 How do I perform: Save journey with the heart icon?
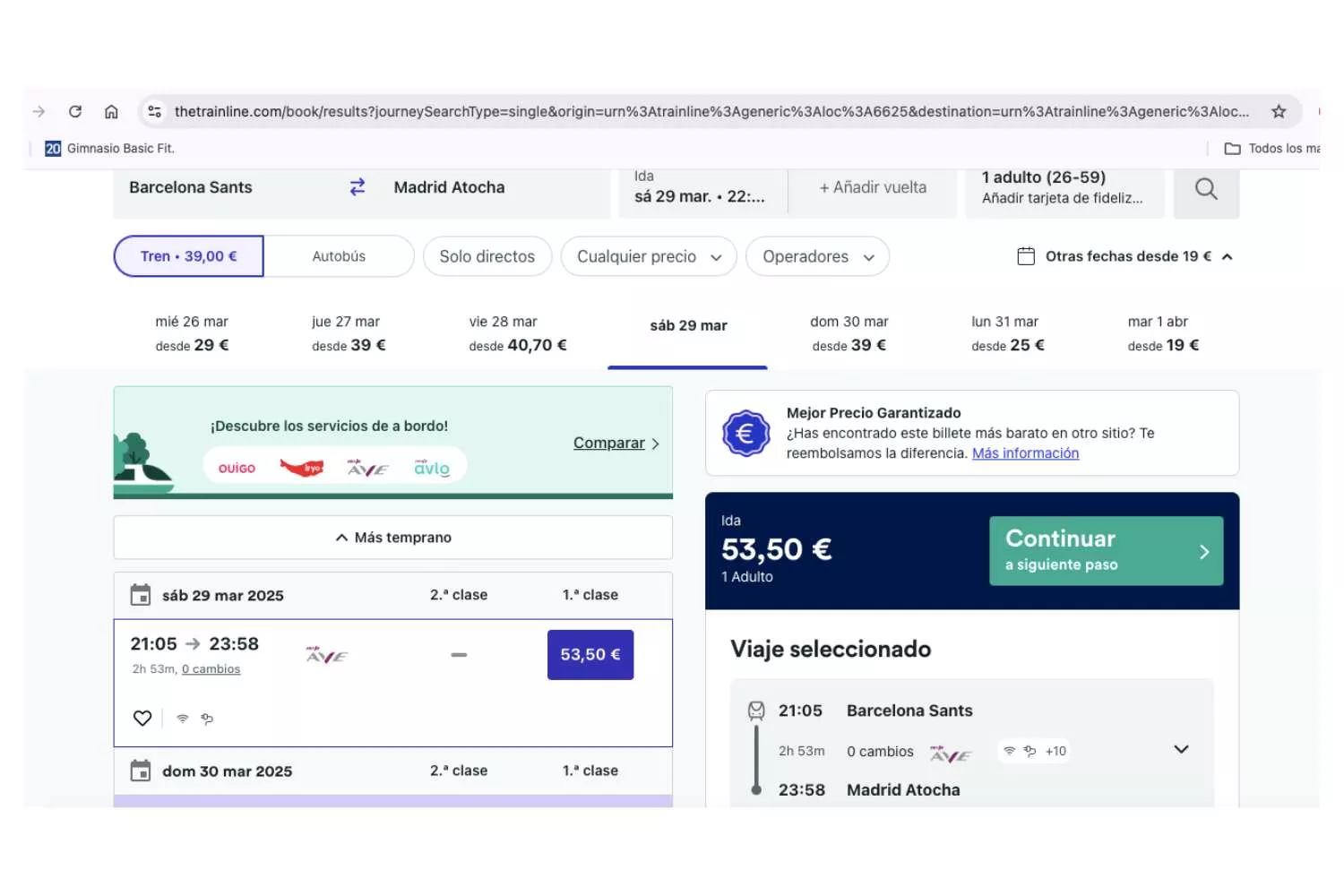click(142, 719)
